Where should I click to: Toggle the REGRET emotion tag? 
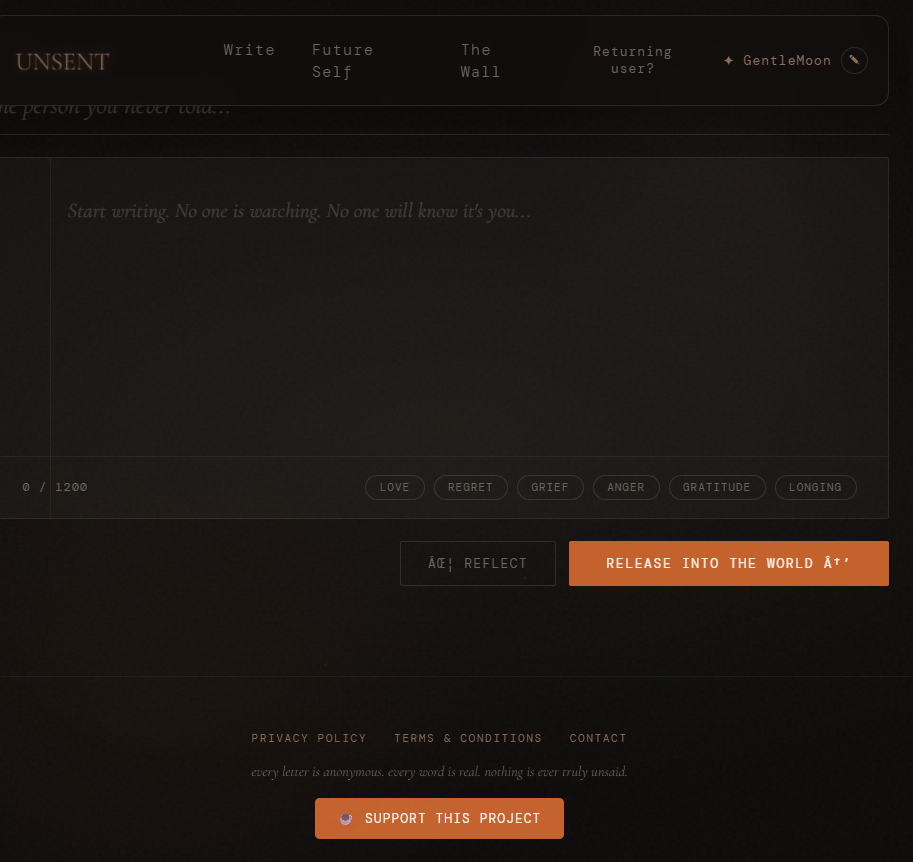(470, 487)
